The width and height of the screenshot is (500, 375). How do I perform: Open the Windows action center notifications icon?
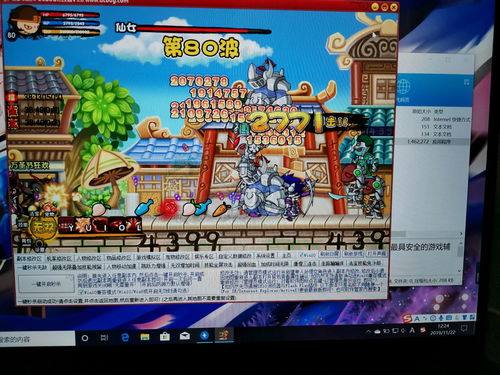tap(464, 329)
